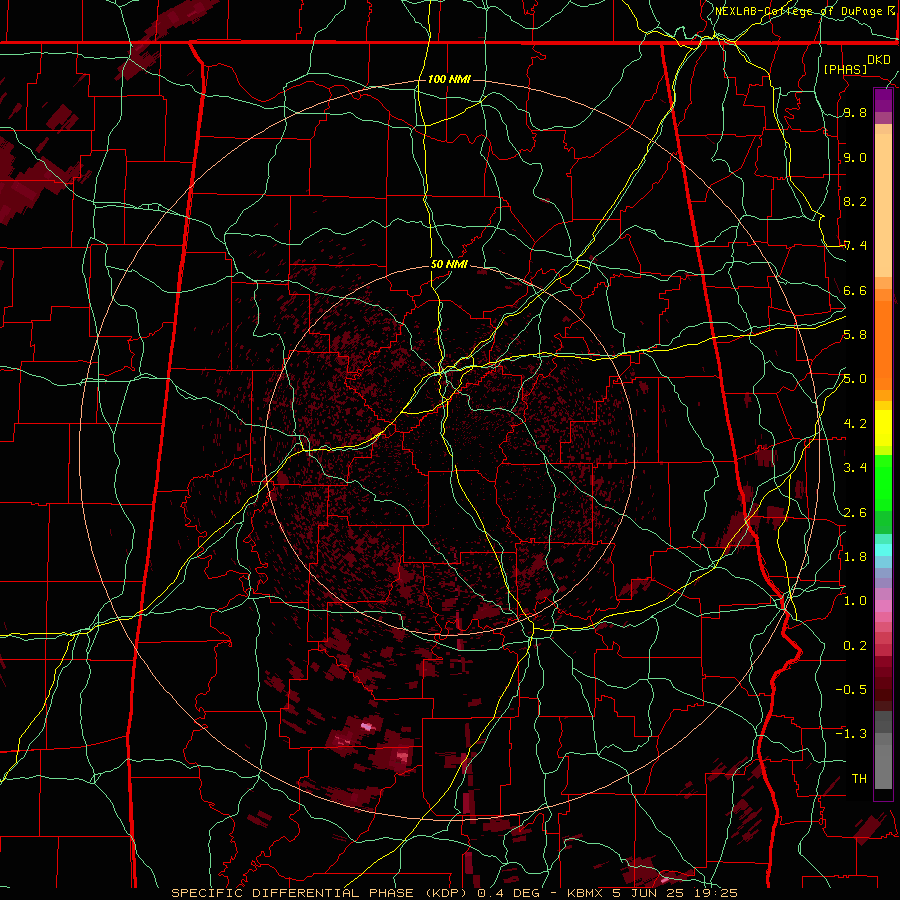The height and width of the screenshot is (900, 900).
Task: Click the yellow segment of the color bar
Action: 883,428
